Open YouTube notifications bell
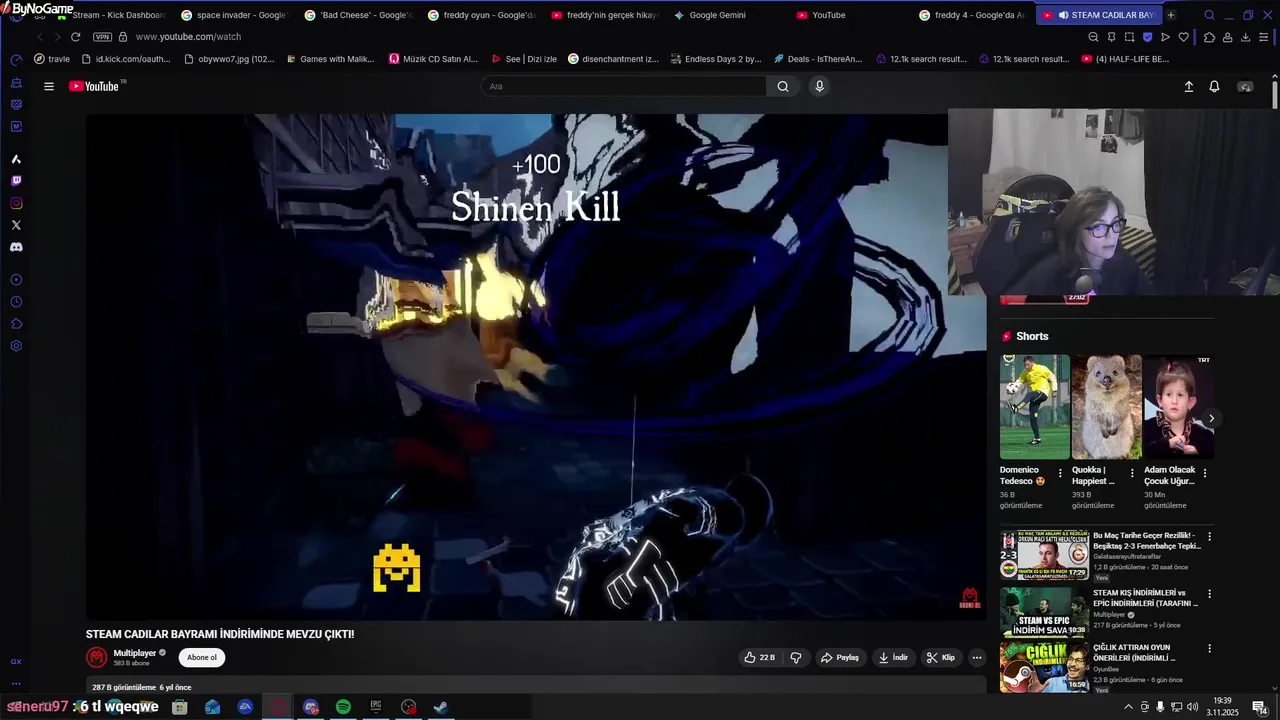 pyautogui.click(x=1214, y=87)
